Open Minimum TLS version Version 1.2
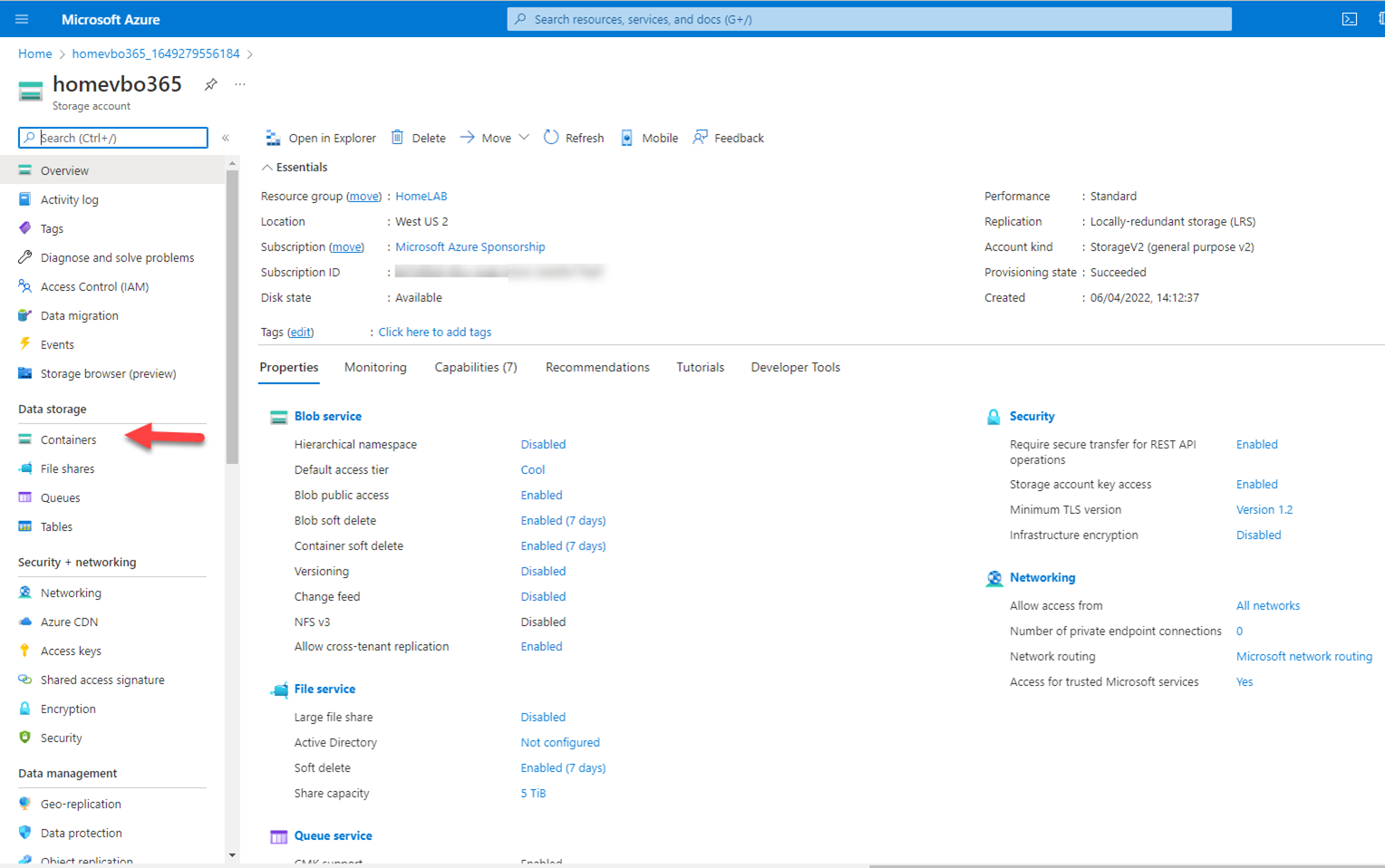Image resolution: width=1385 pixels, height=868 pixels. 1264,509
